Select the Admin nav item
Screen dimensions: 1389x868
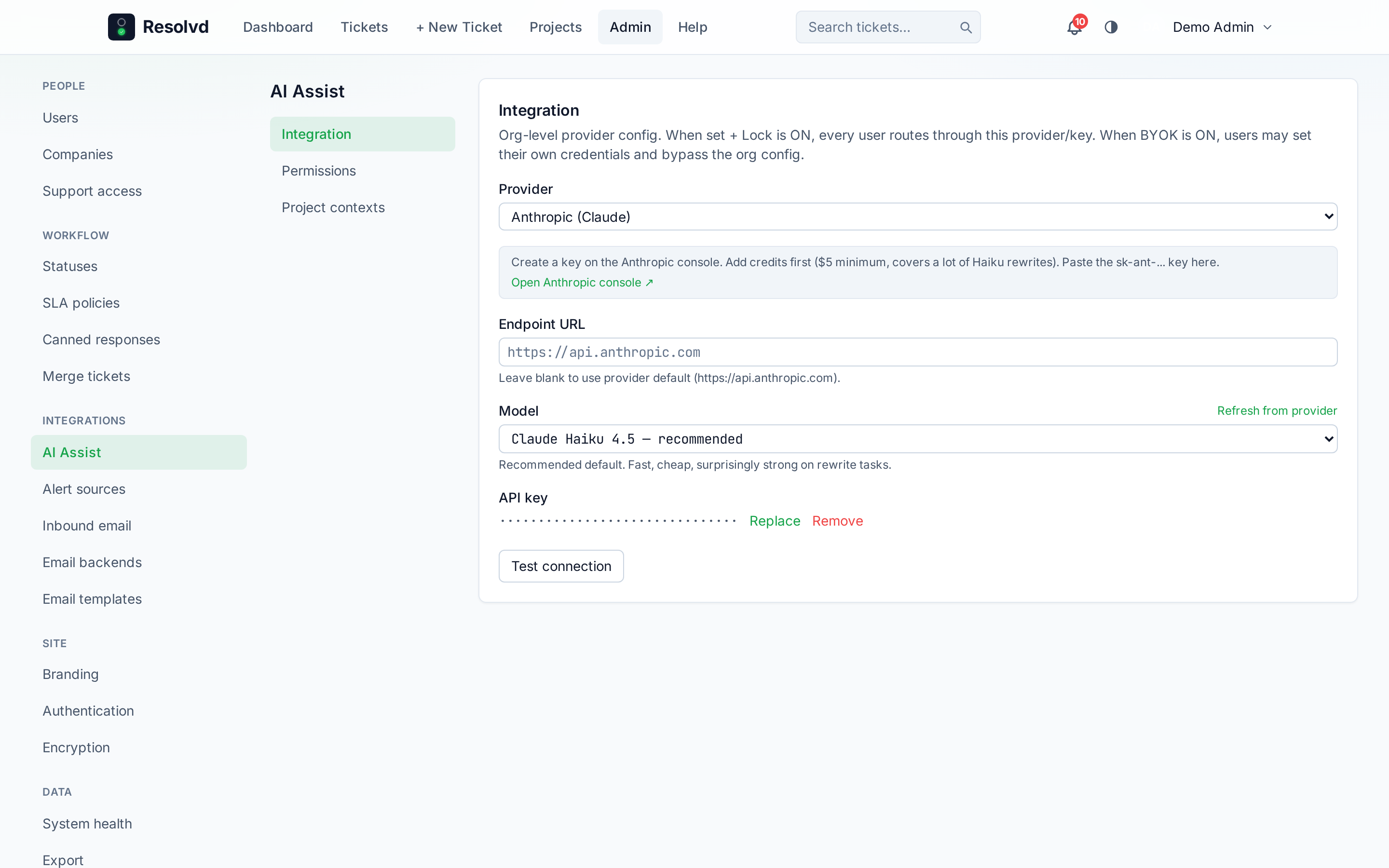pos(630,27)
